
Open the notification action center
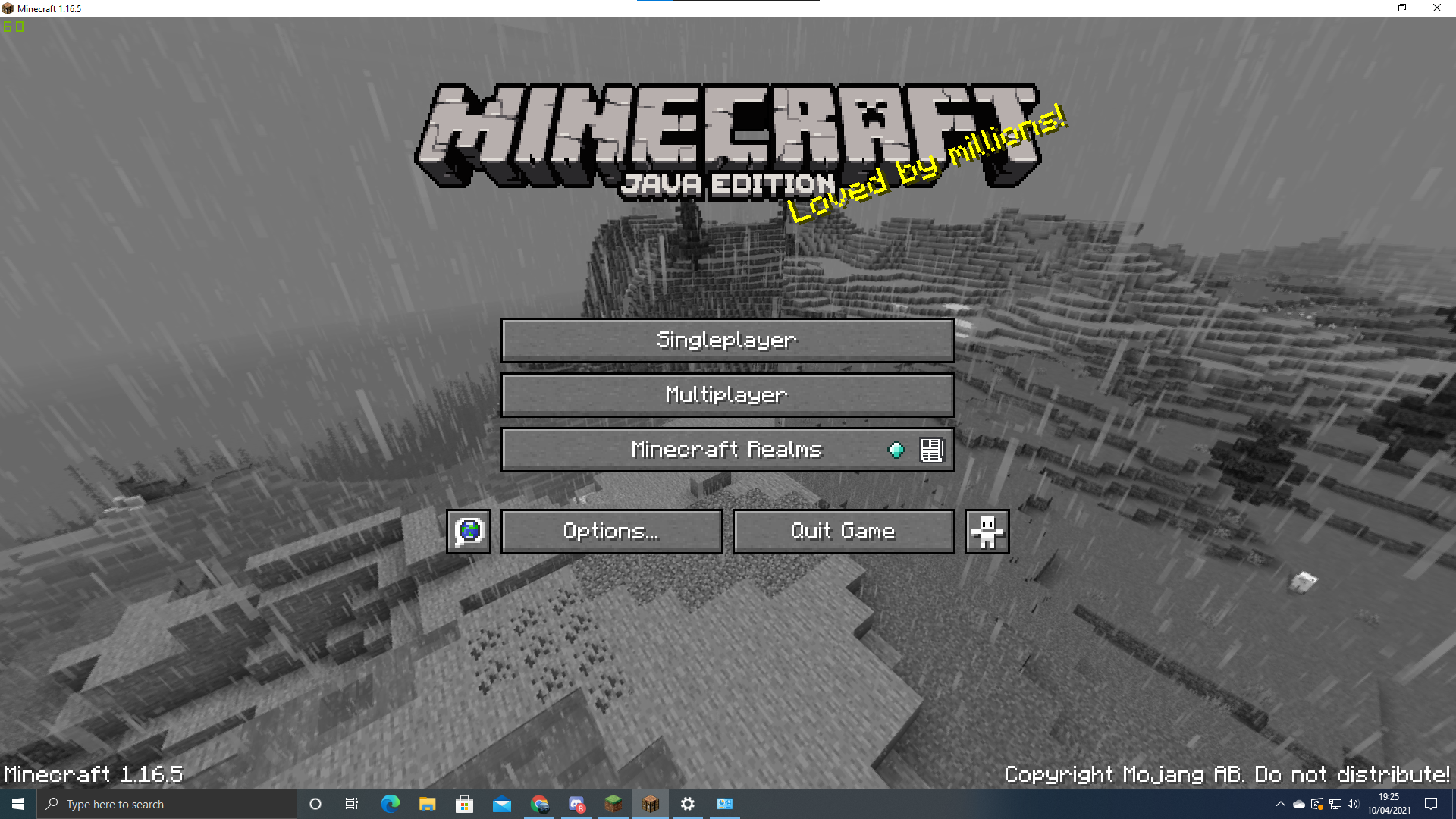[1431, 804]
